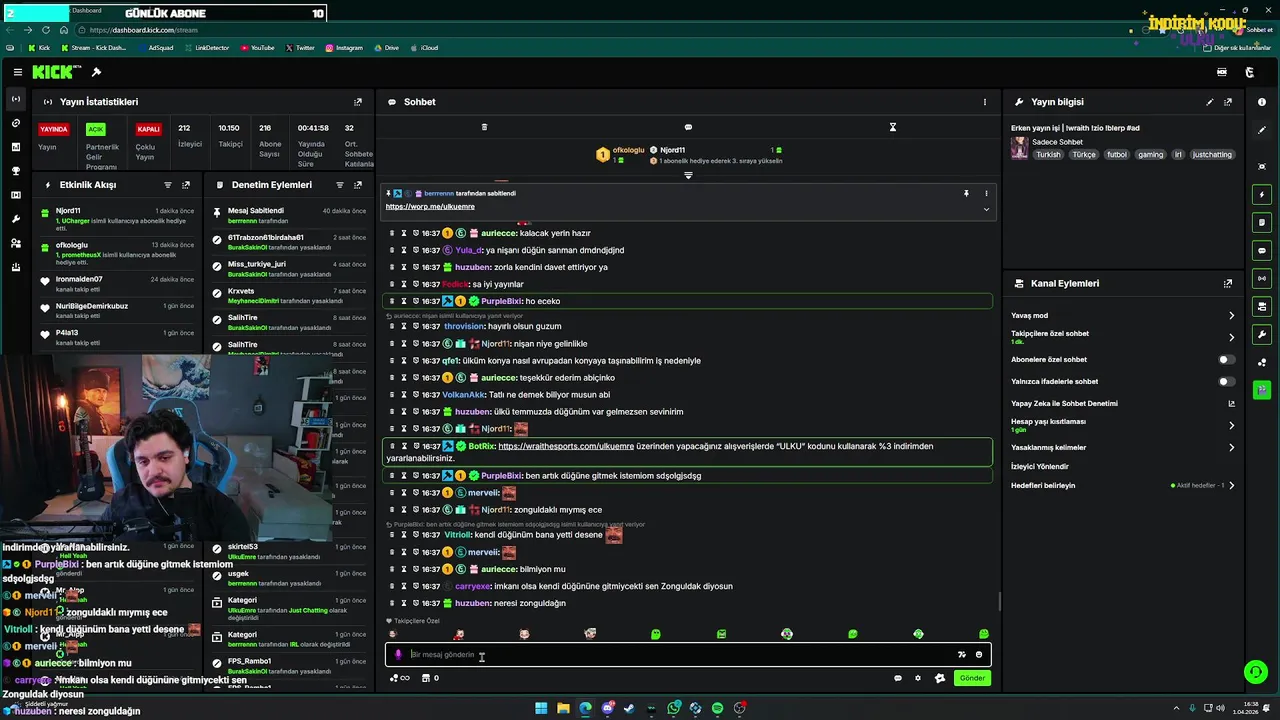This screenshot has height=720, width=1280.
Task: Open the LinkDetector bookmark
Action: (x=206, y=47)
